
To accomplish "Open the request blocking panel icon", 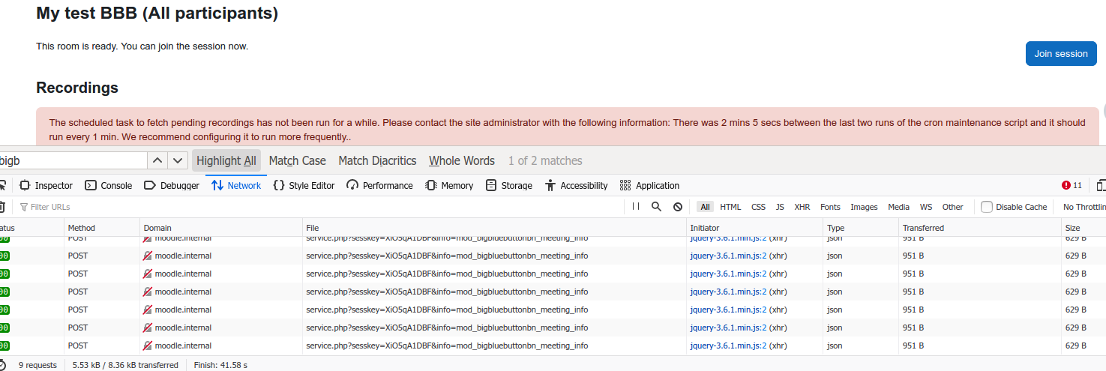I will coord(677,207).
